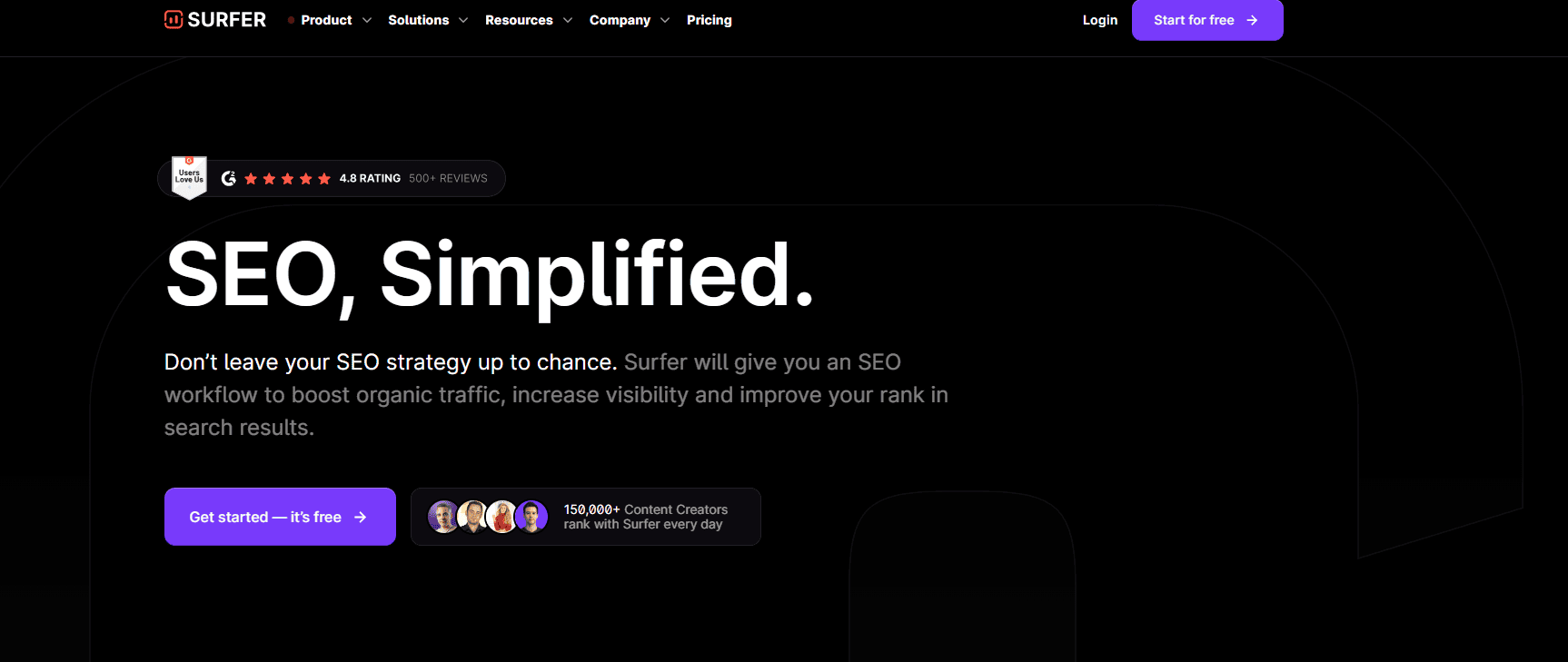The width and height of the screenshot is (1568, 662).
Task: Click the second creator avatar
Action: tap(472, 517)
